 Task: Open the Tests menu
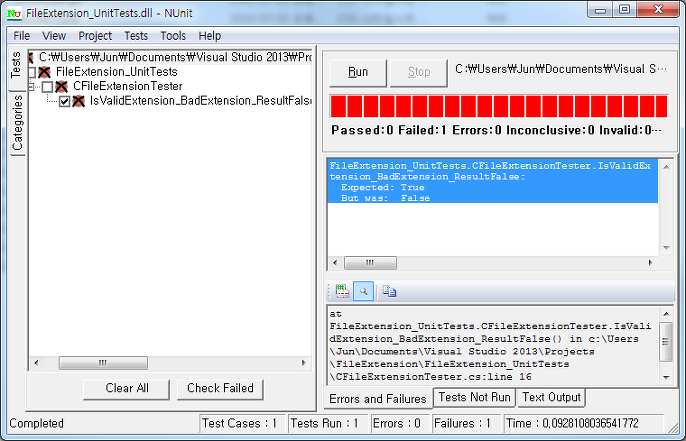tap(136, 36)
